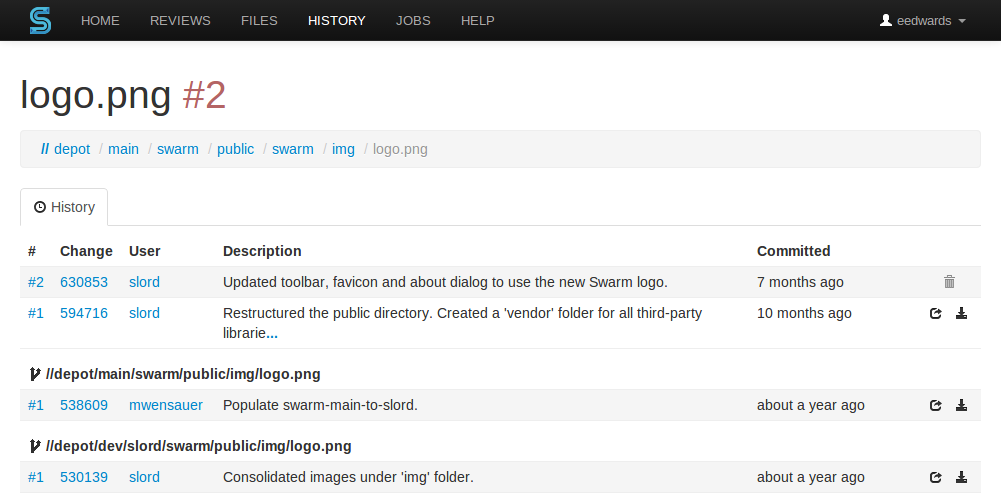The width and height of the screenshot is (1001, 493).
Task: Click the open-file icon for change 594716
Action: (x=936, y=314)
